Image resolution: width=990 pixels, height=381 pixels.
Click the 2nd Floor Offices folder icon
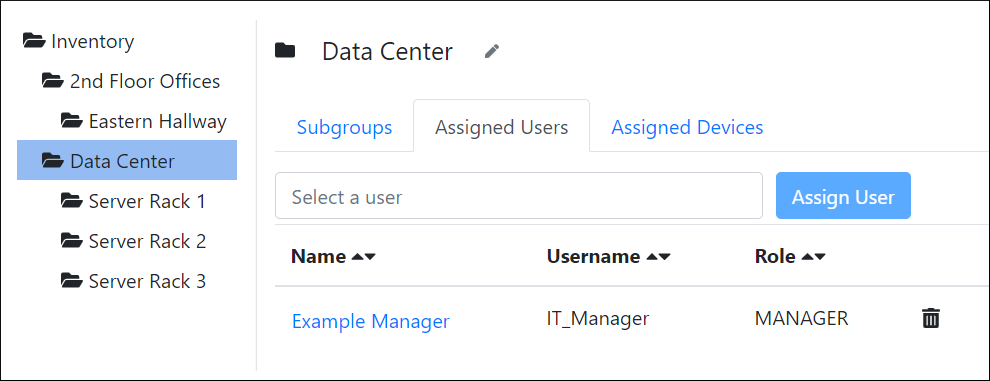click(53, 81)
